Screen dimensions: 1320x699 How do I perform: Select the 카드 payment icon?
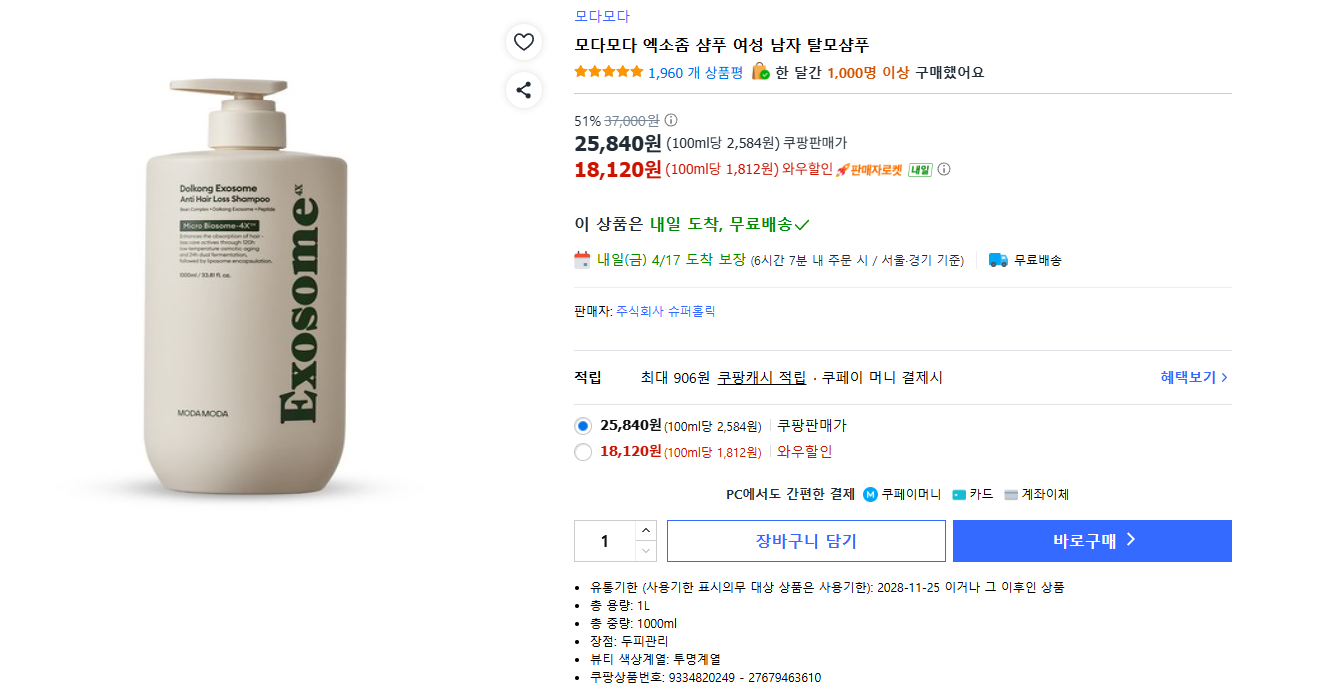point(958,493)
